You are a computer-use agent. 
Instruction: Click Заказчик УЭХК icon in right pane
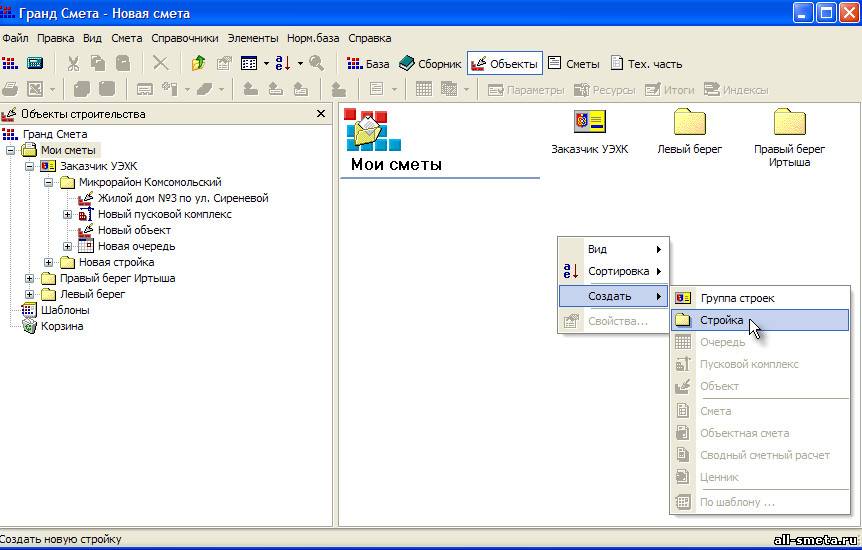click(x=590, y=122)
